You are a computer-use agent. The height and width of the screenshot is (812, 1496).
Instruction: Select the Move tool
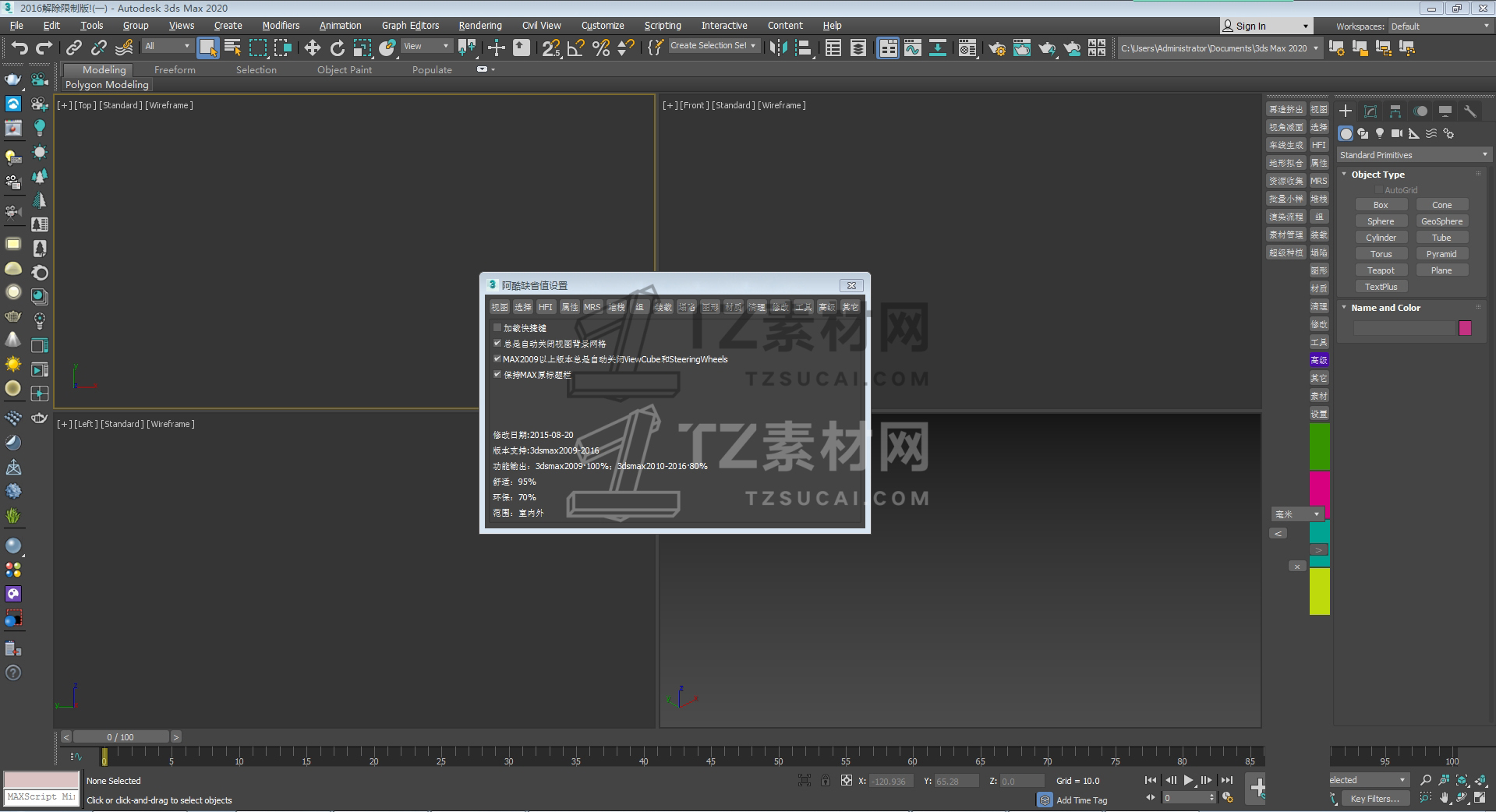[x=312, y=48]
